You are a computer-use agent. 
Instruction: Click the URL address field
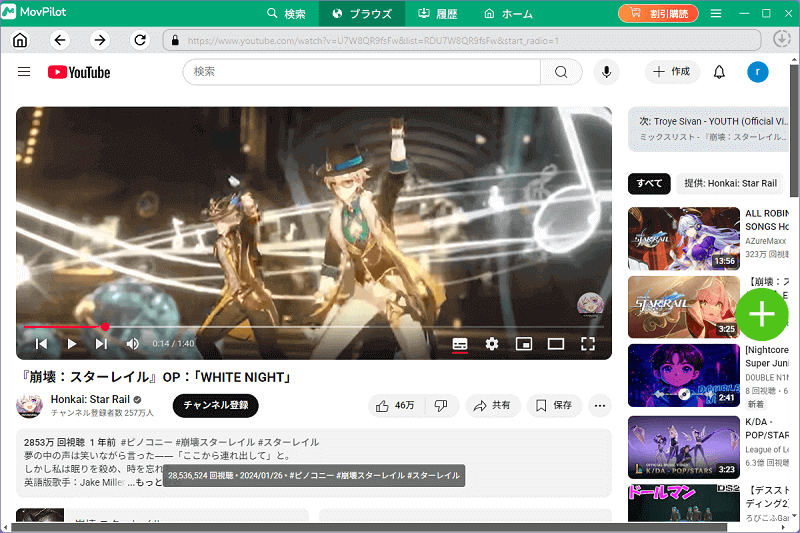tap(462, 40)
